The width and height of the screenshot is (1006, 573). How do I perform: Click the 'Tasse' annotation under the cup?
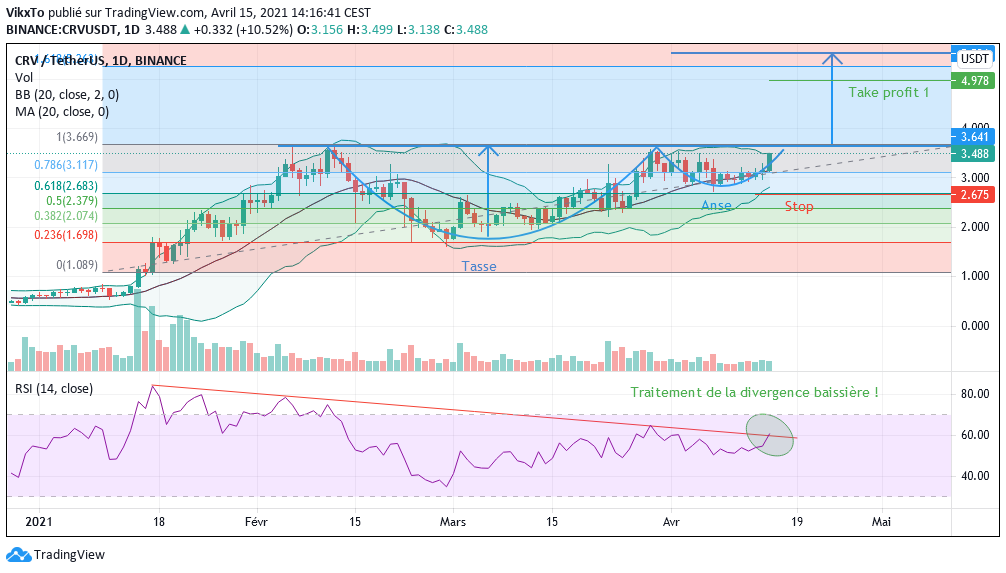coord(479,266)
